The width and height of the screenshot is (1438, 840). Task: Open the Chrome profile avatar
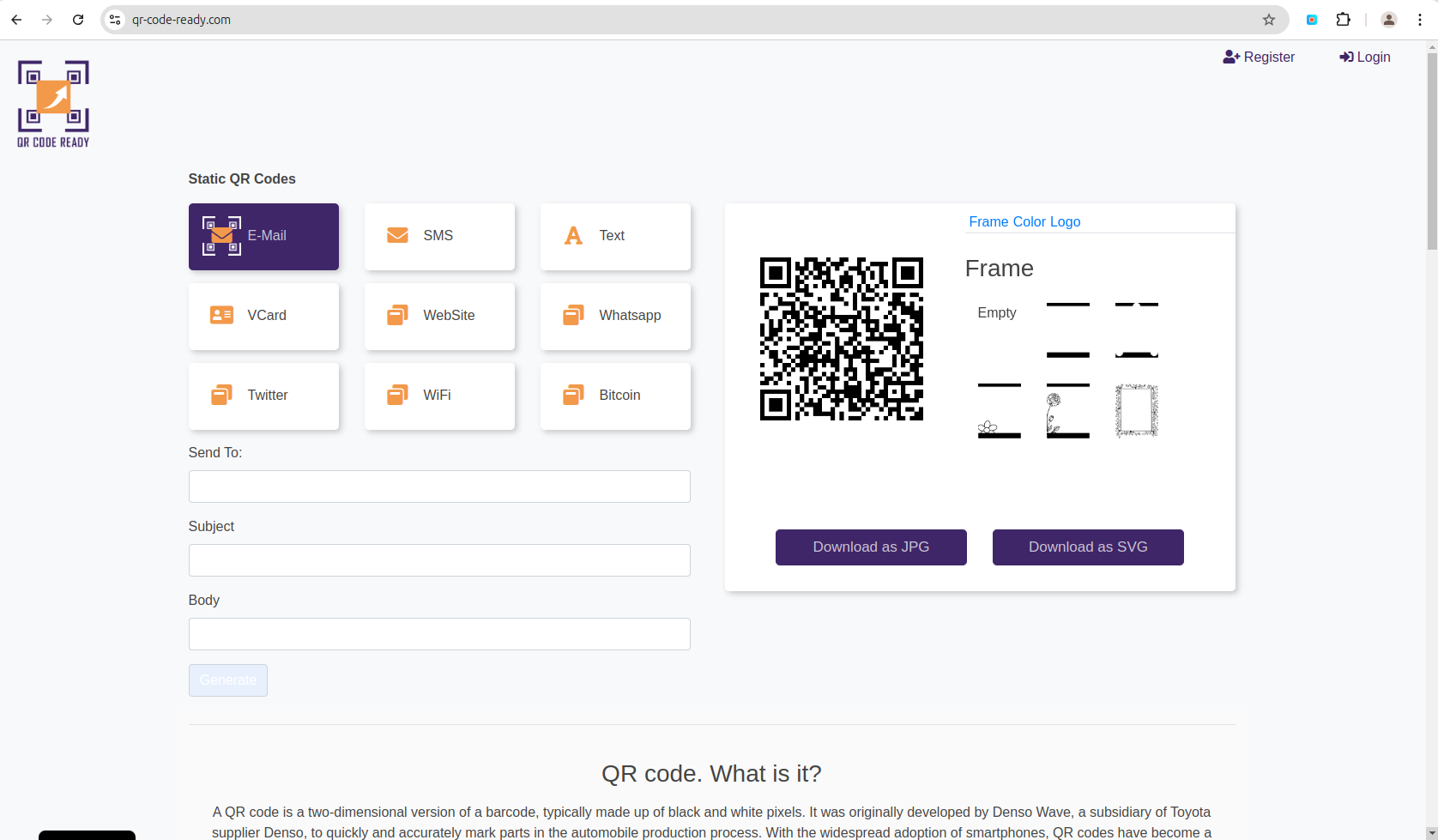(1389, 20)
